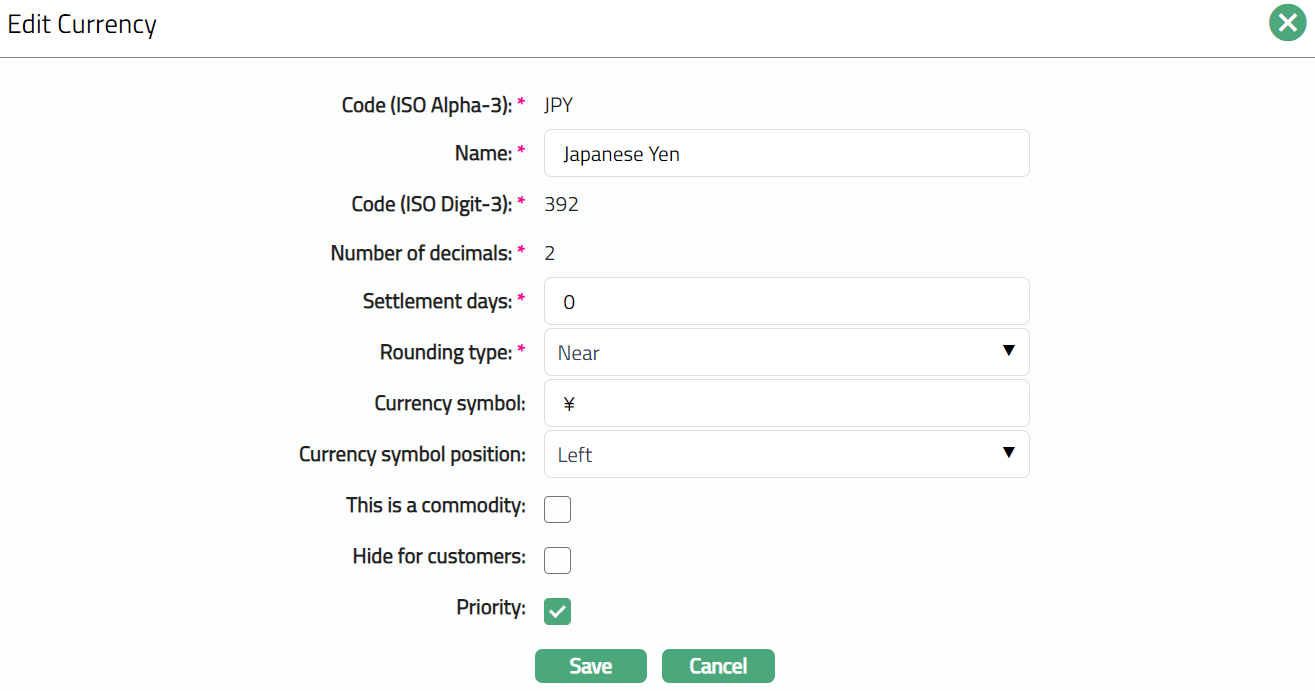Tick the 'Hide for customers' checkbox

click(557, 560)
